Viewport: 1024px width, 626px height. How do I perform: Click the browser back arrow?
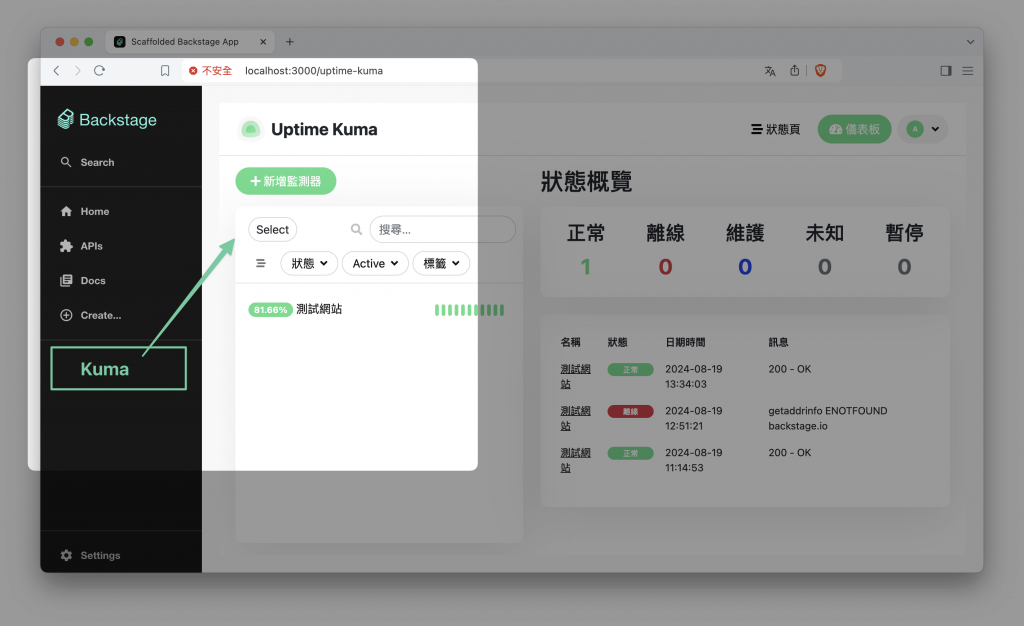tap(56, 70)
